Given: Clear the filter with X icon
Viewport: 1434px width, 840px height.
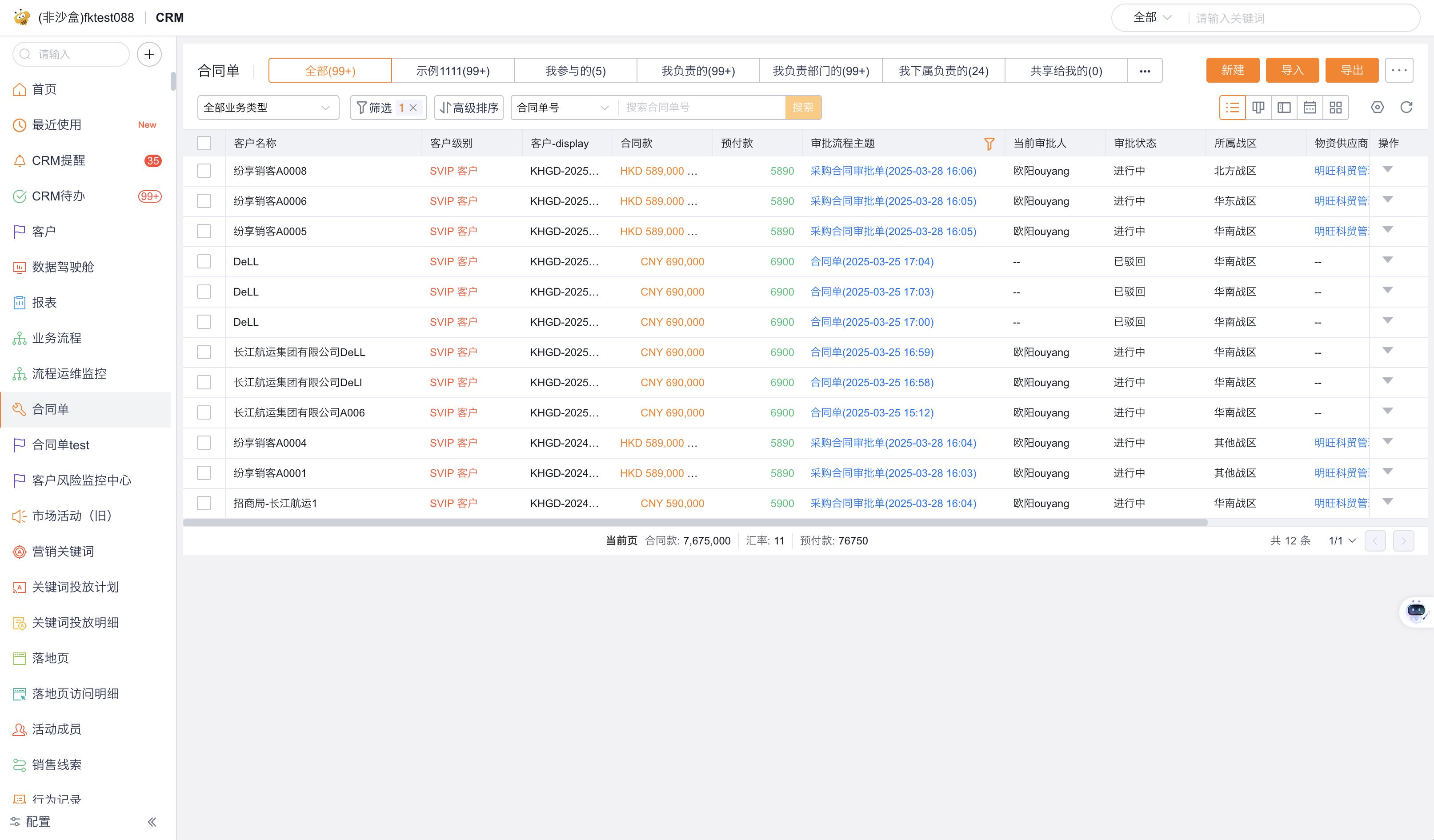Looking at the screenshot, I should (414, 108).
